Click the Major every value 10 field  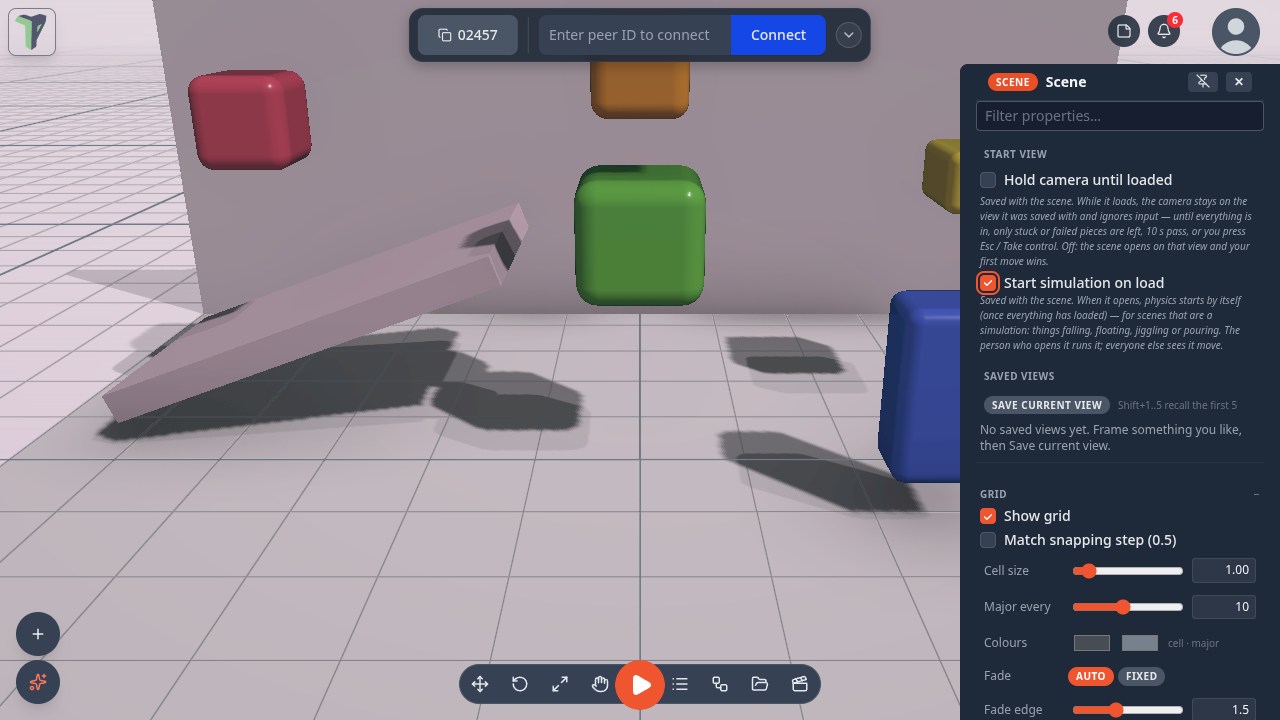1224,606
